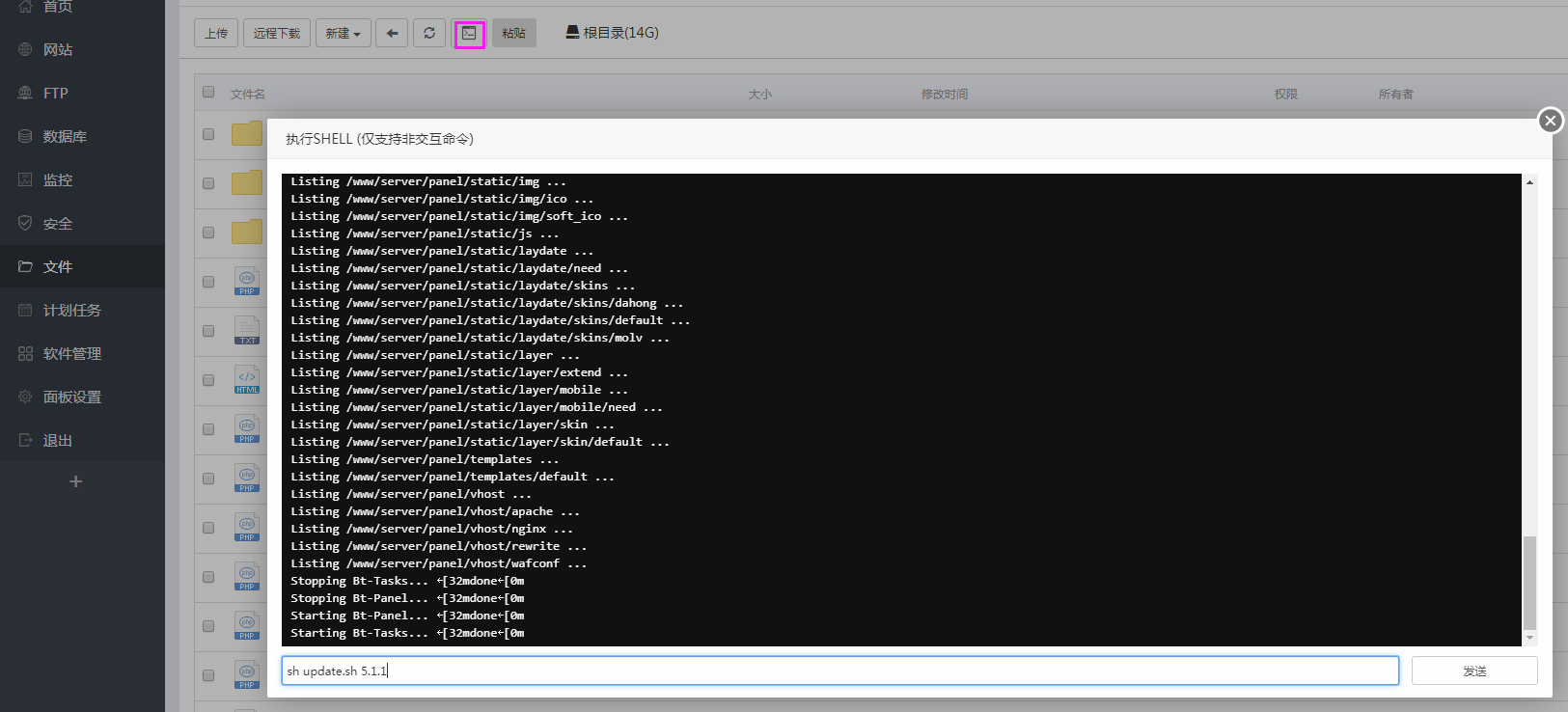Close the 执行SHELL dialog
The height and width of the screenshot is (712, 1568).
tap(1550, 121)
